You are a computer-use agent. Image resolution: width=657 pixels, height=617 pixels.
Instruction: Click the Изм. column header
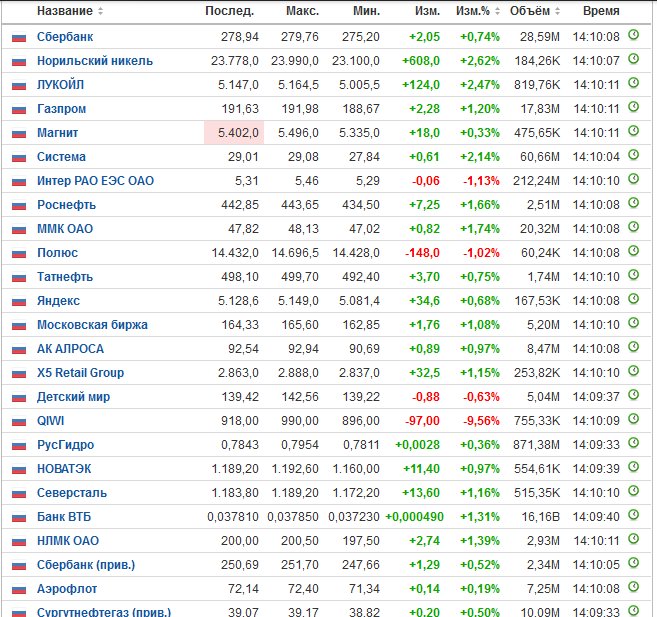(x=427, y=11)
